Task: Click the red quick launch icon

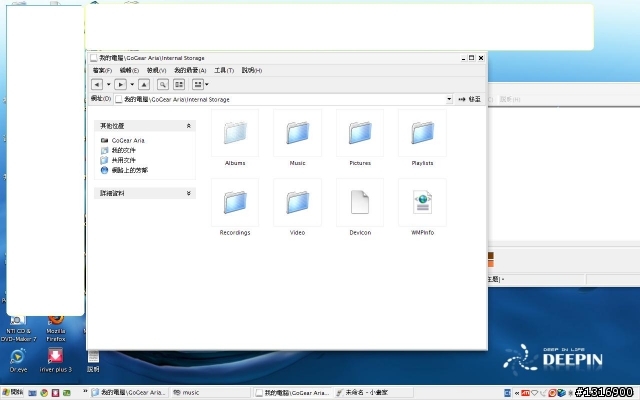Action: (x=55, y=393)
